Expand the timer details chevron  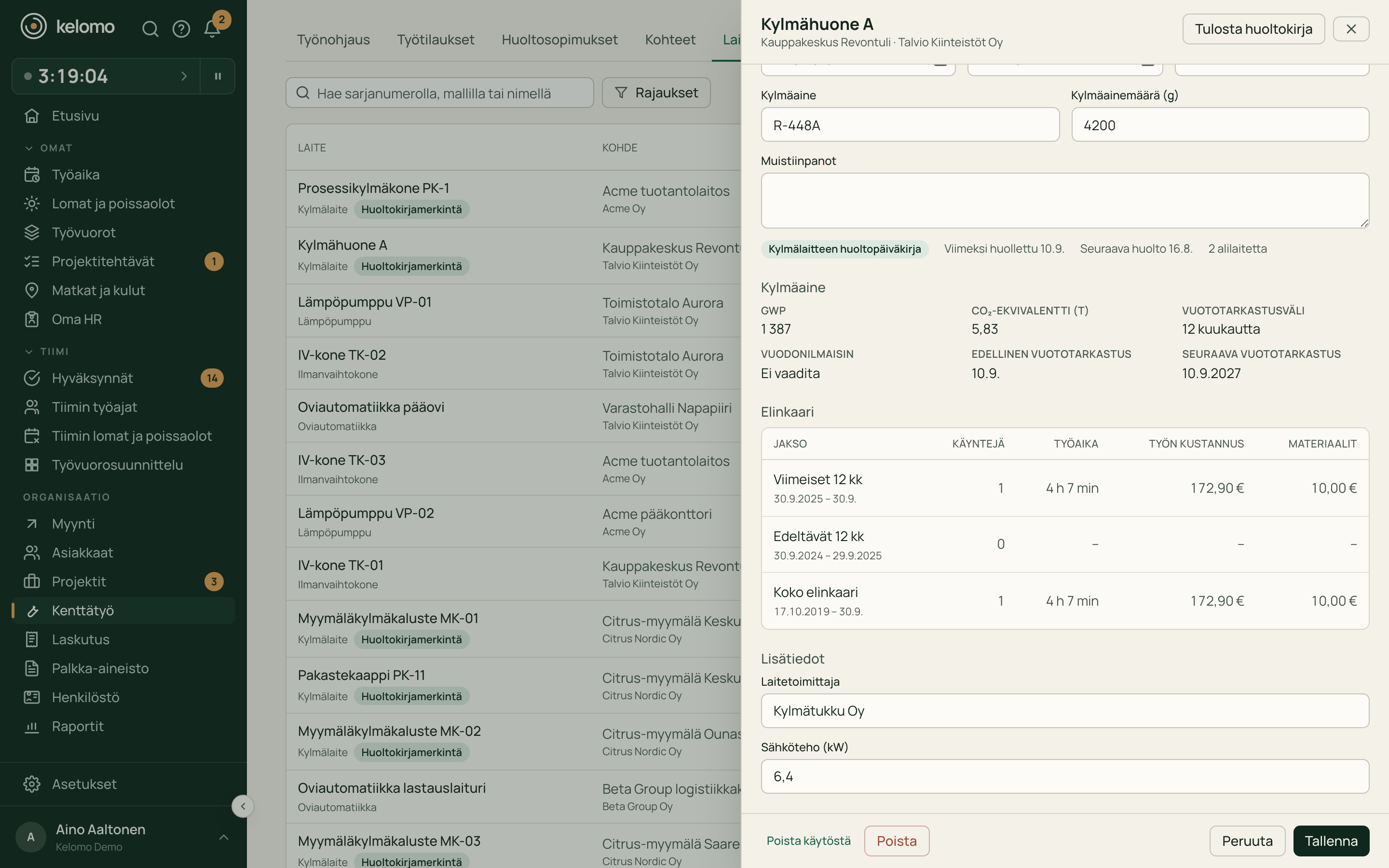pos(184,76)
